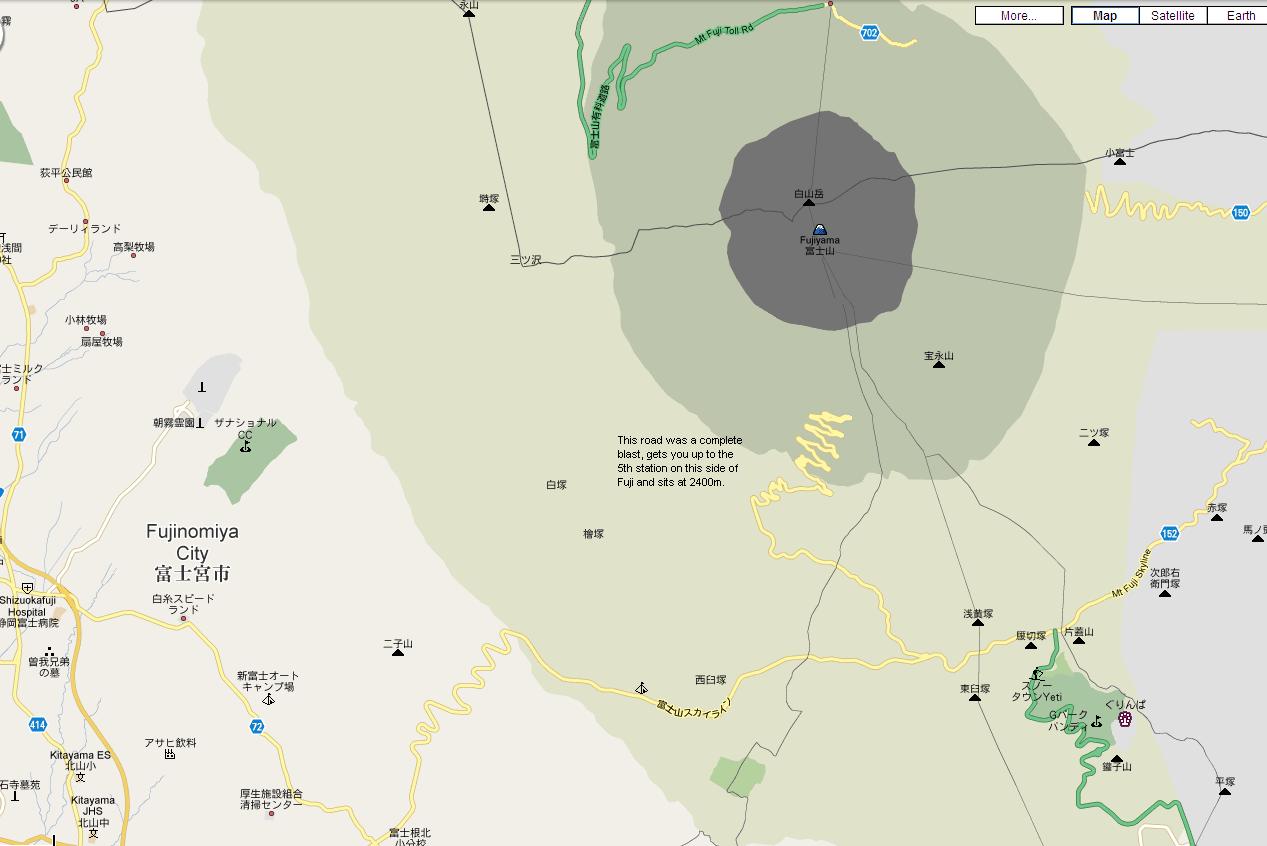The image size is (1267, 846).
Task: Click the 曽我兄弟の墓 landmark icon
Action: 49,652
